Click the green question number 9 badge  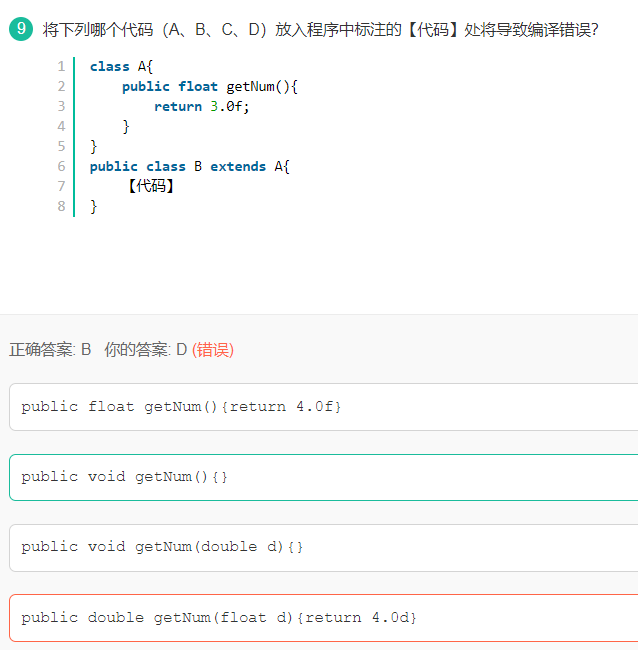click(x=21, y=29)
